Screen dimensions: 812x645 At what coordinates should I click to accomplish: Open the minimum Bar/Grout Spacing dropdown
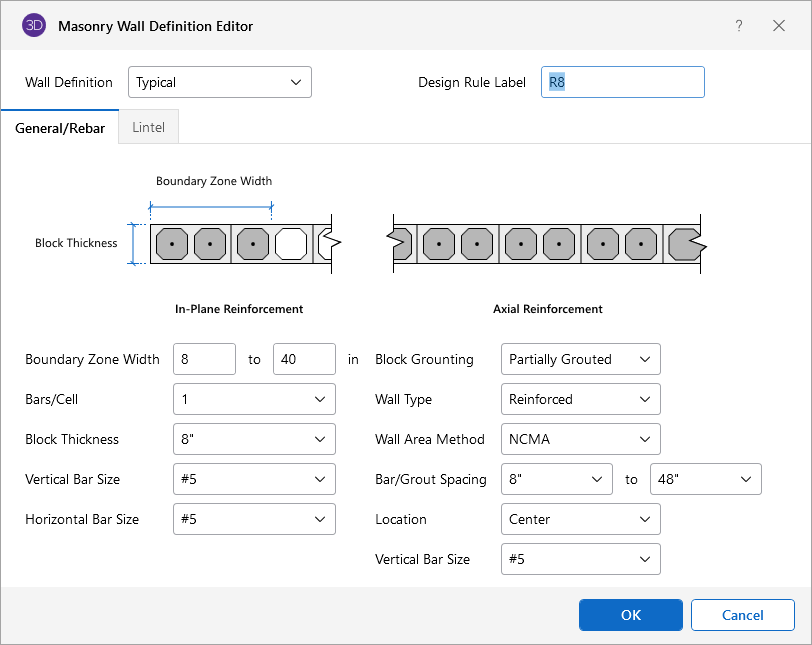(x=556, y=479)
